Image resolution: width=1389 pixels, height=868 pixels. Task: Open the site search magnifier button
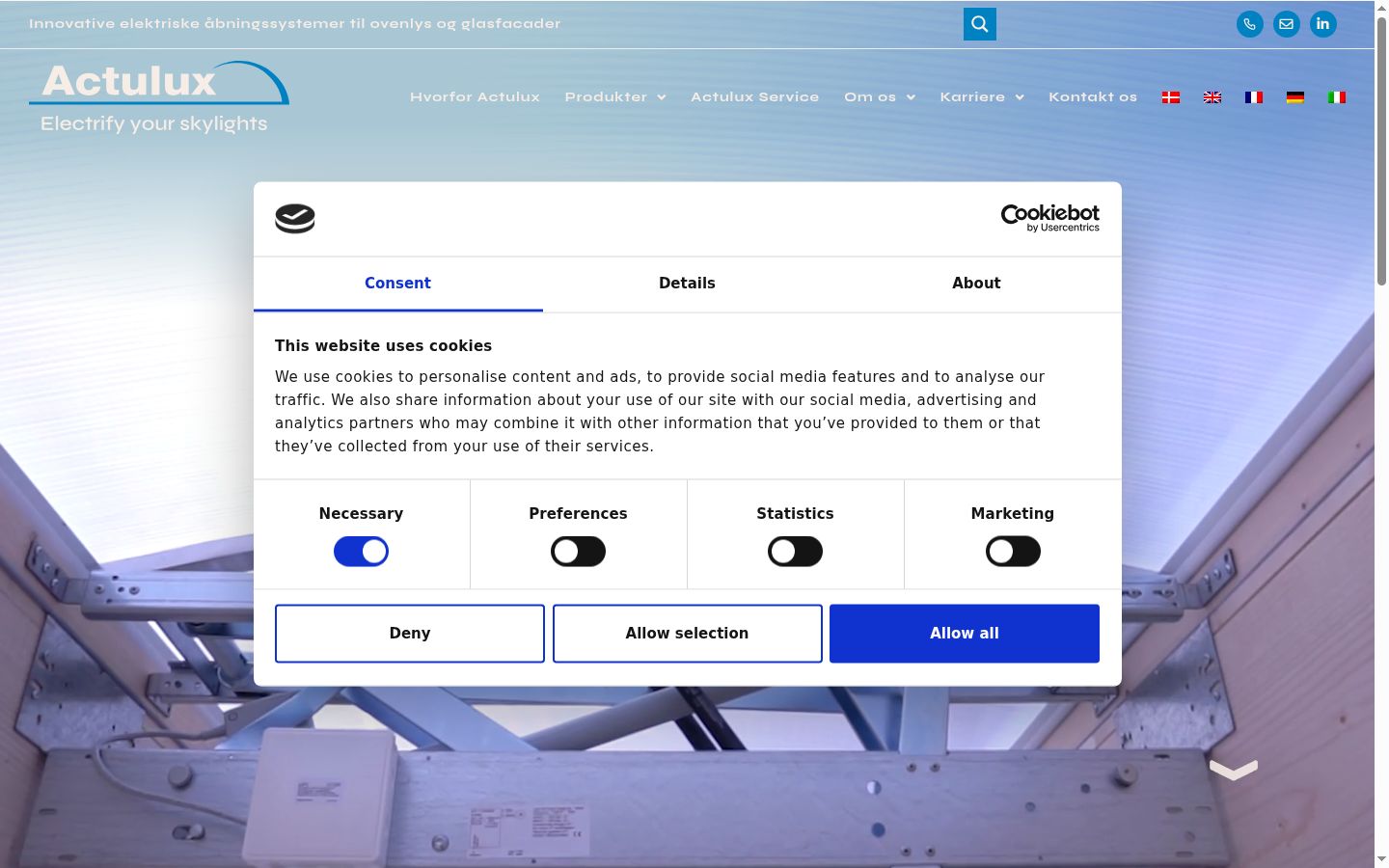(x=979, y=24)
